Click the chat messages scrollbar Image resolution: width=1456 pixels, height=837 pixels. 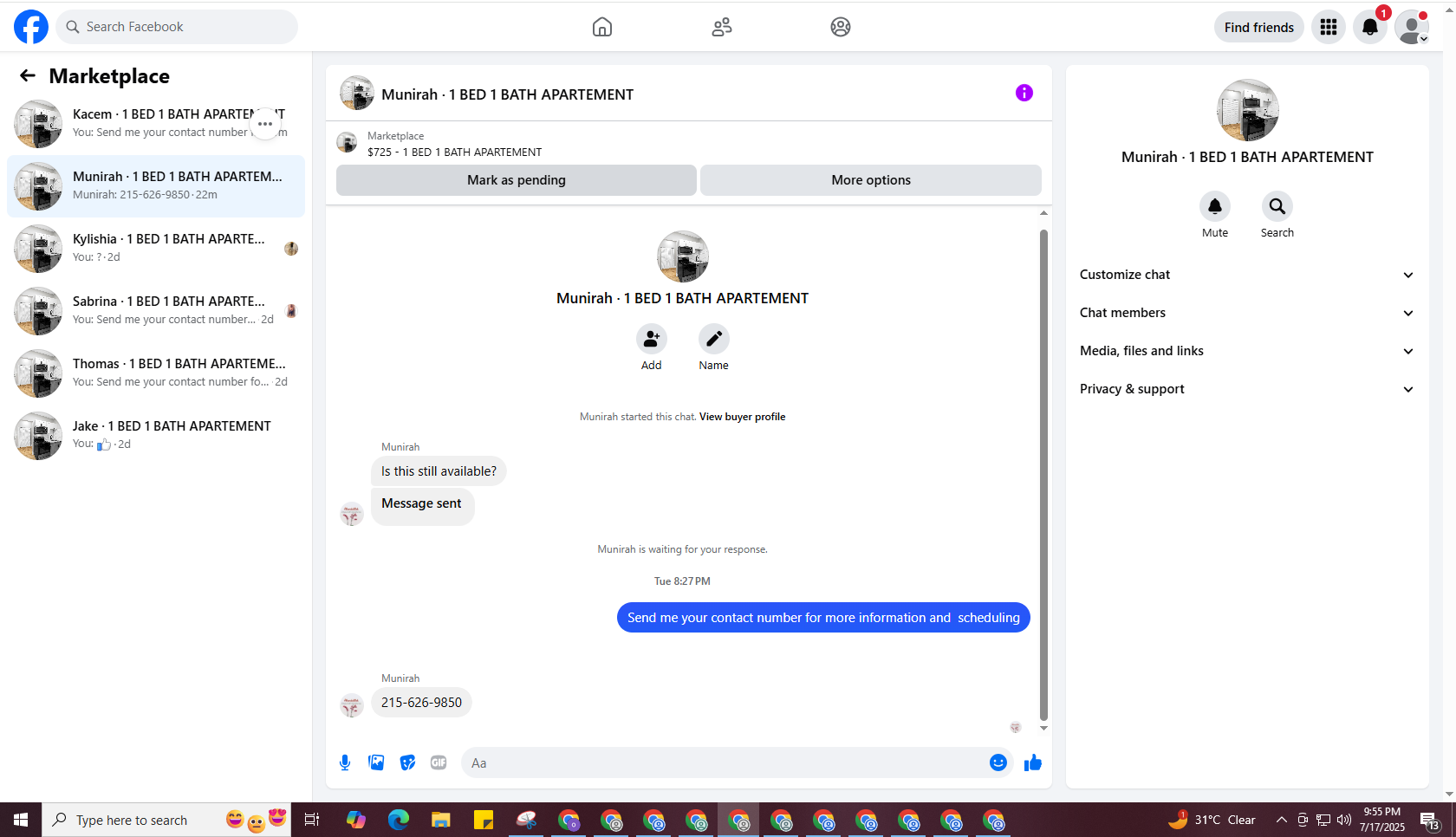(x=1043, y=475)
